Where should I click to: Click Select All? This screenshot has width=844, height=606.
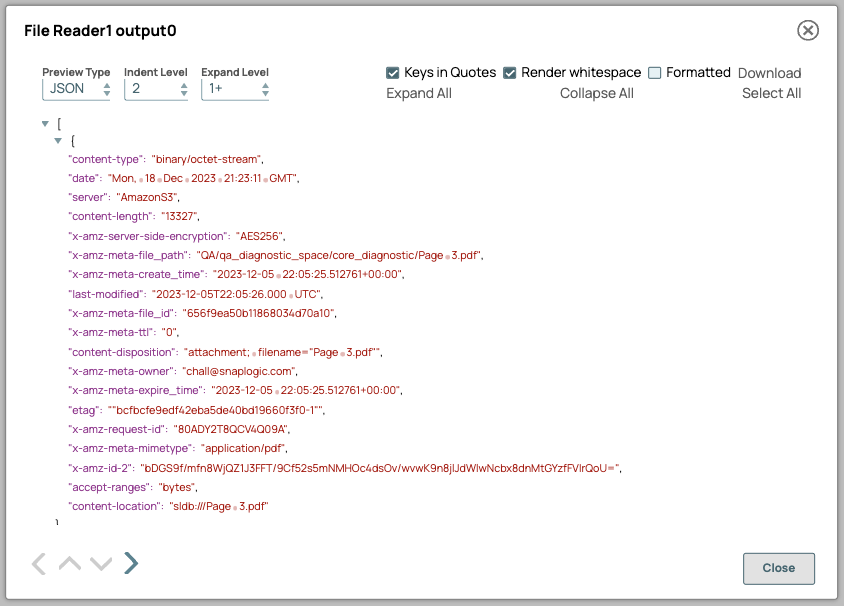click(x=771, y=93)
